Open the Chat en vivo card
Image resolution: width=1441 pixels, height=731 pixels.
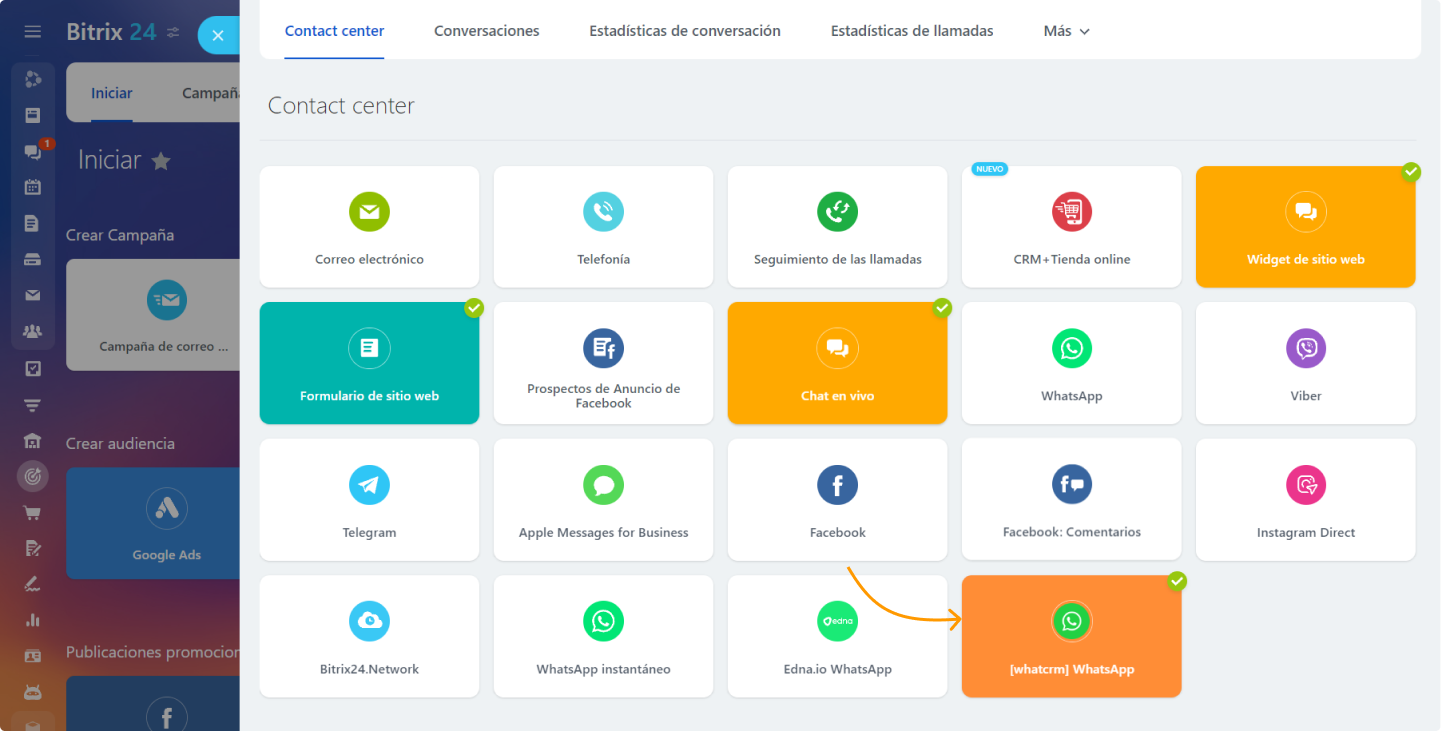pyautogui.click(x=837, y=363)
